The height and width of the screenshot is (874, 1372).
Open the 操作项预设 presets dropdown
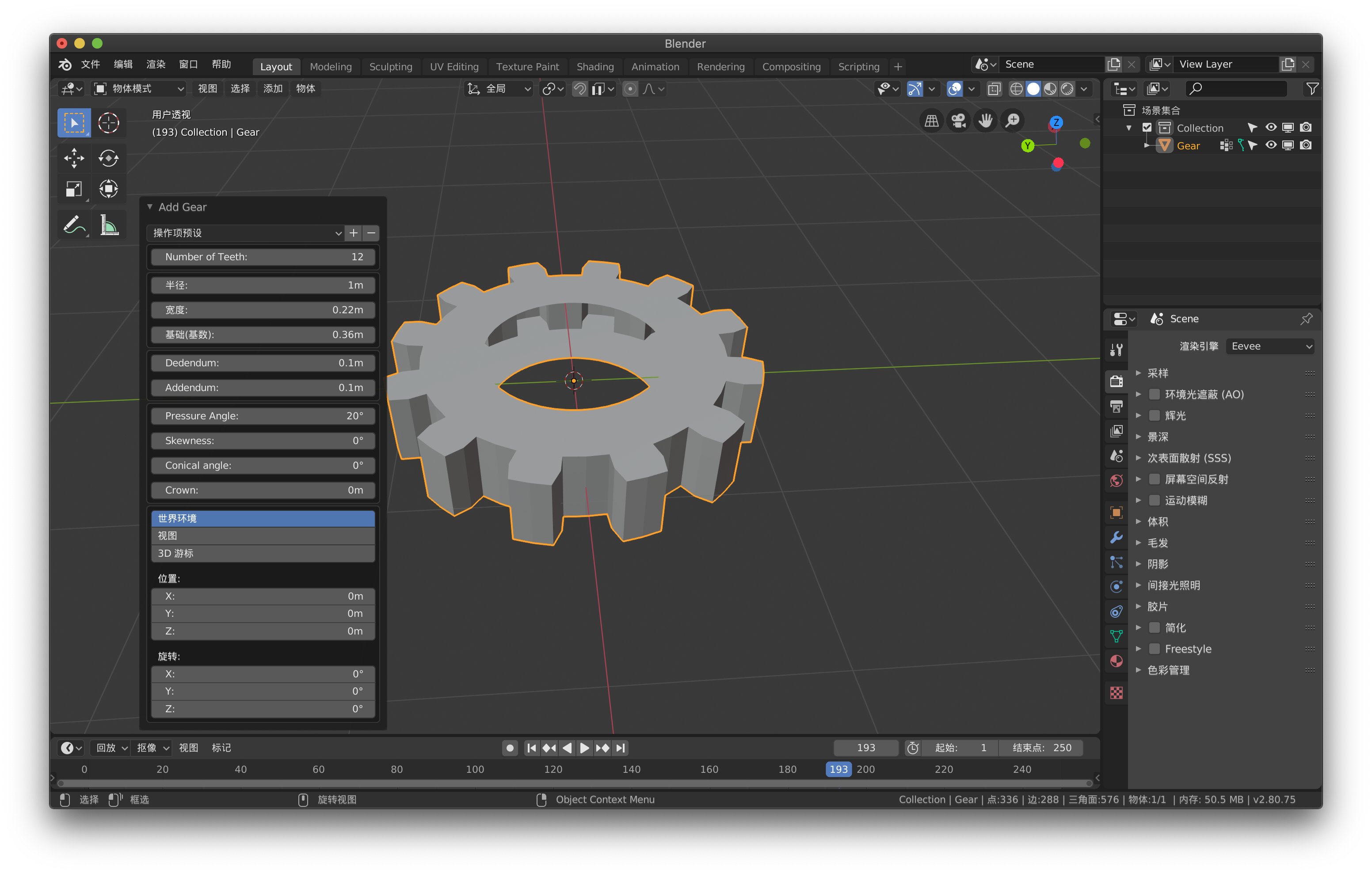coord(246,232)
